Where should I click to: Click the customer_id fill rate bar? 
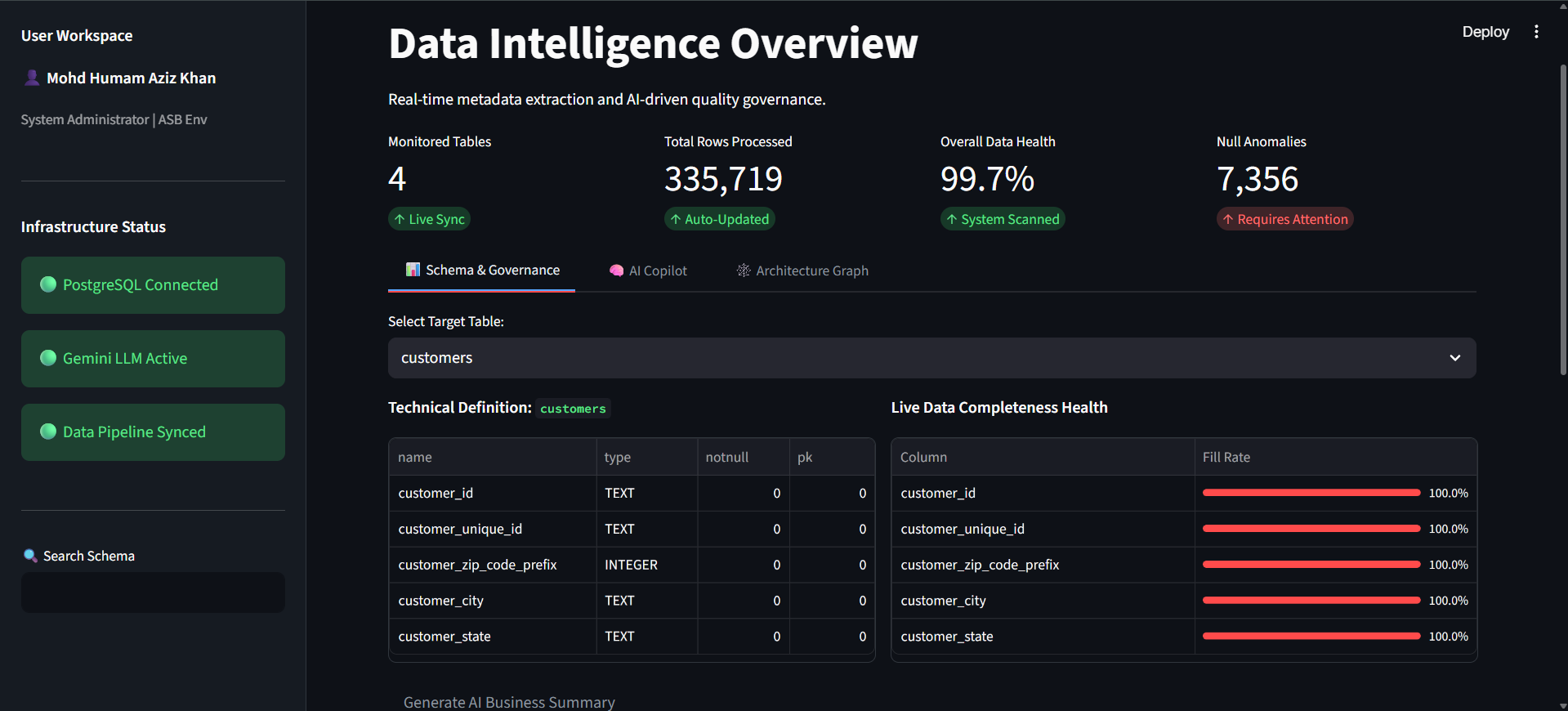coord(1311,493)
